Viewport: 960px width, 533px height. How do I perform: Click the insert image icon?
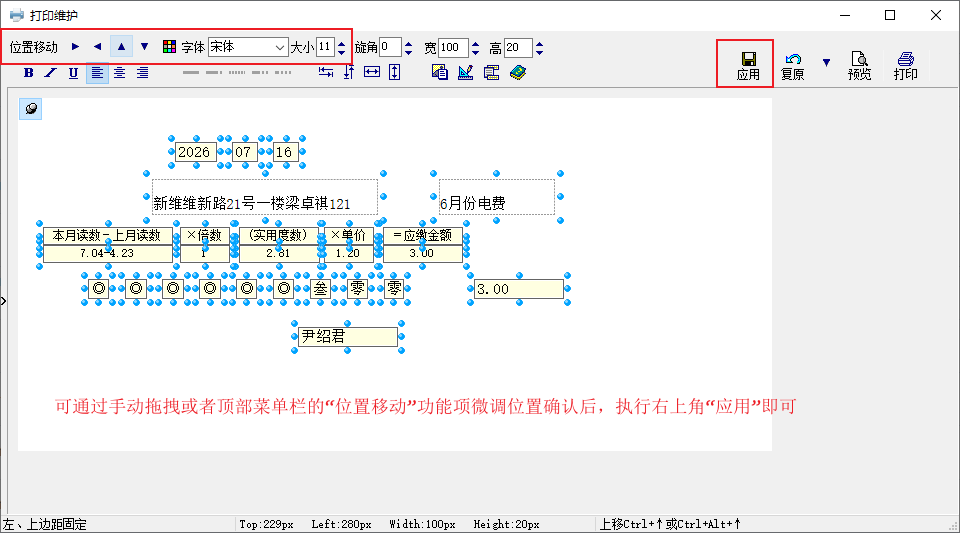click(440, 72)
